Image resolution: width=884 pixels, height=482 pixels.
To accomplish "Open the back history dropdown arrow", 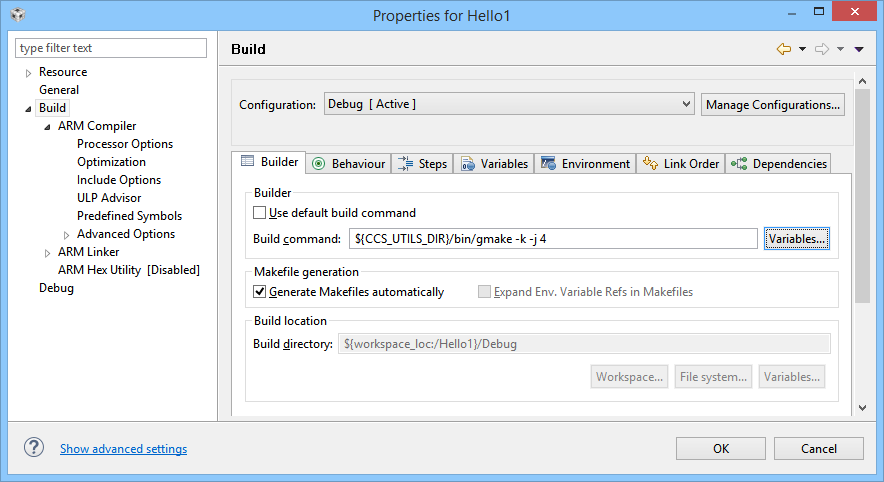I will tap(802, 49).
